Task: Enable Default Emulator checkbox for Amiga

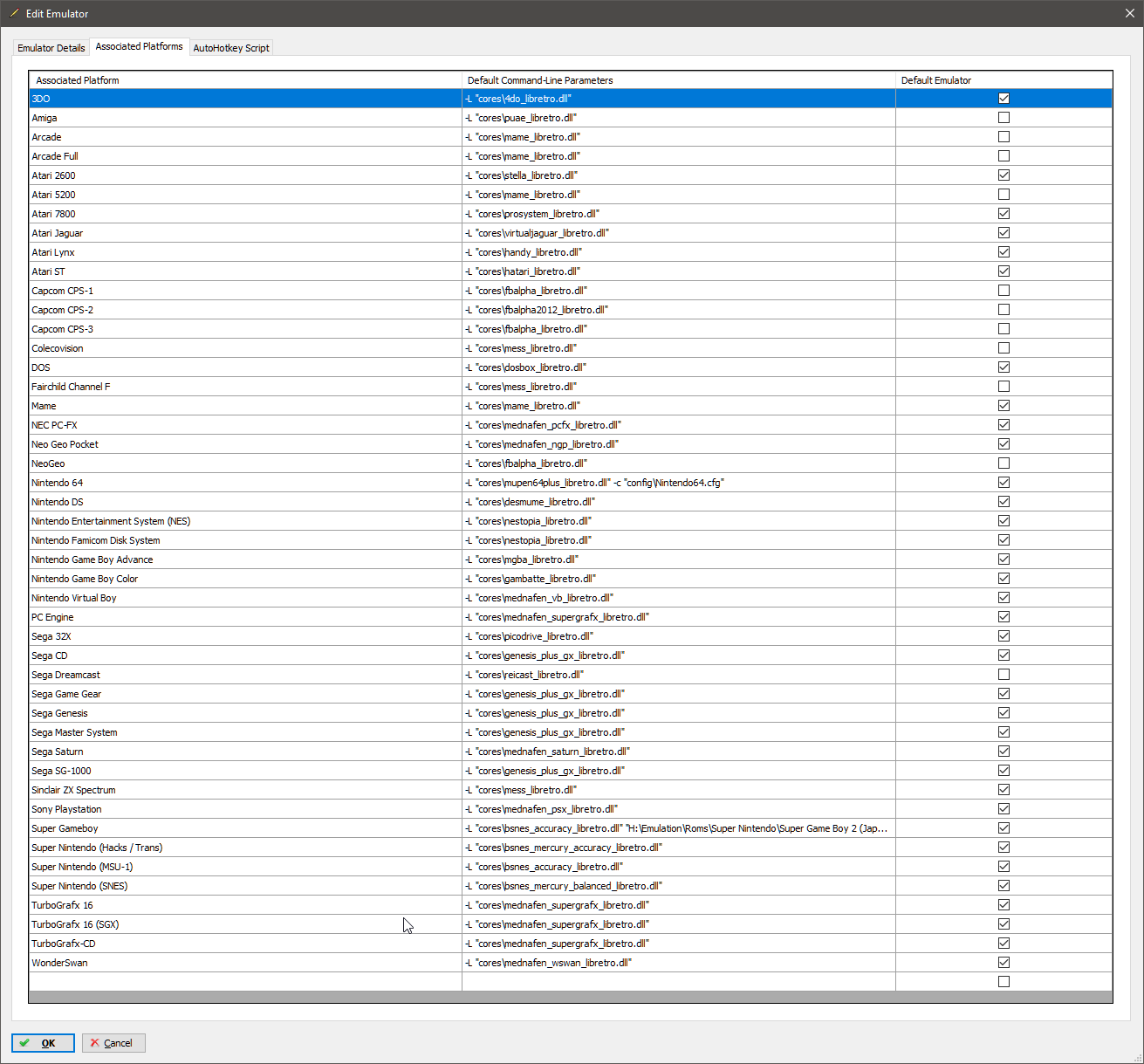Action: (1004, 118)
